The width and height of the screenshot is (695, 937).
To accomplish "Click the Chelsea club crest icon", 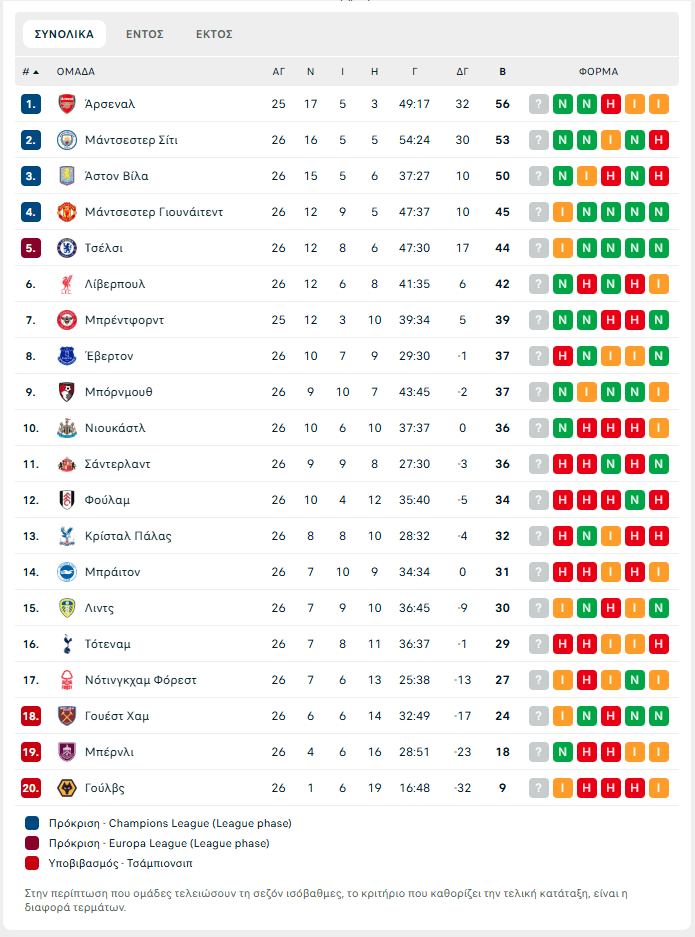I will pyautogui.click(x=67, y=248).
